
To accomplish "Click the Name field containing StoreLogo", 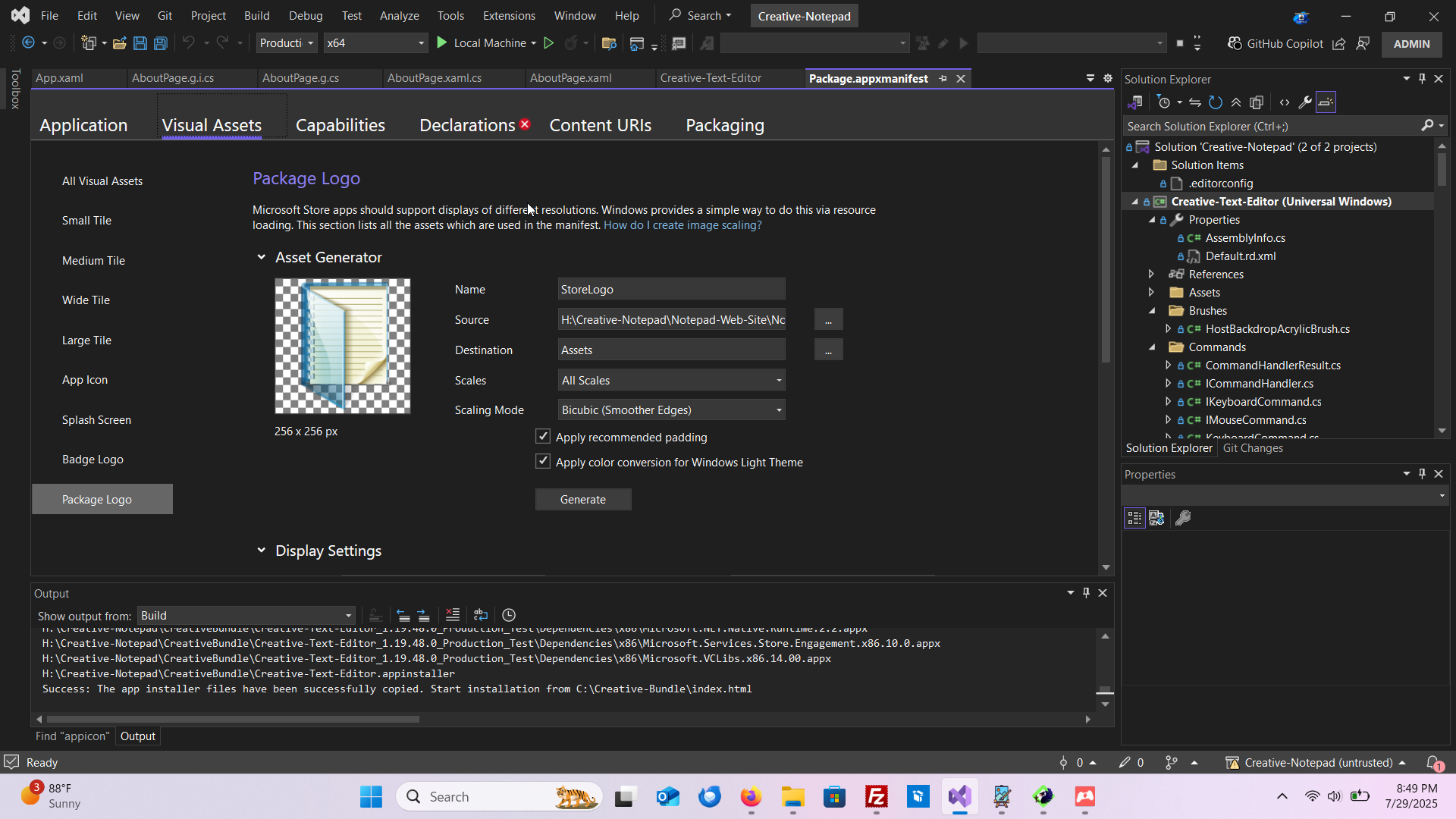I will (x=671, y=289).
